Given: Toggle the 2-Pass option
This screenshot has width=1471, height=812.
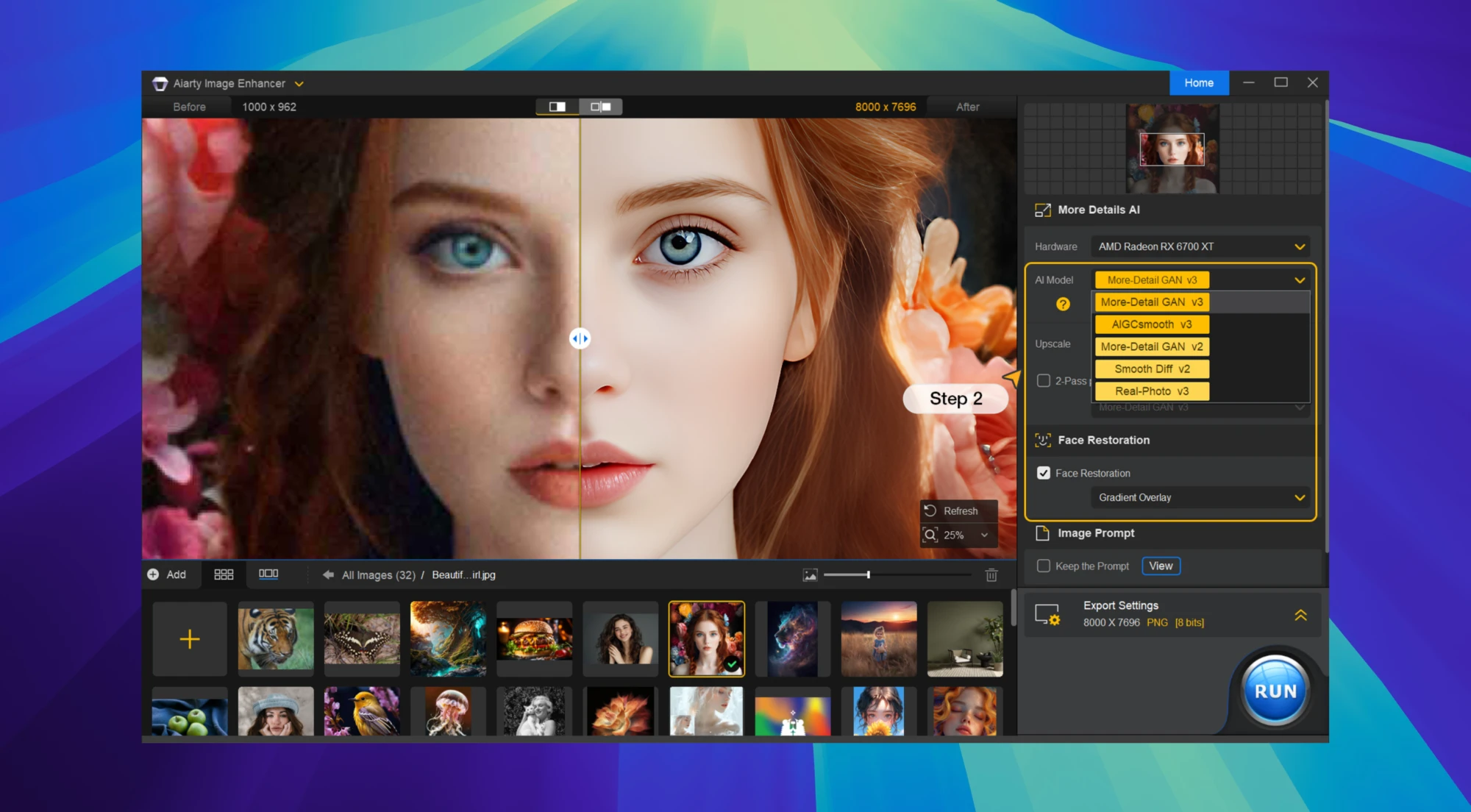Looking at the screenshot, I should point(1044,380).
